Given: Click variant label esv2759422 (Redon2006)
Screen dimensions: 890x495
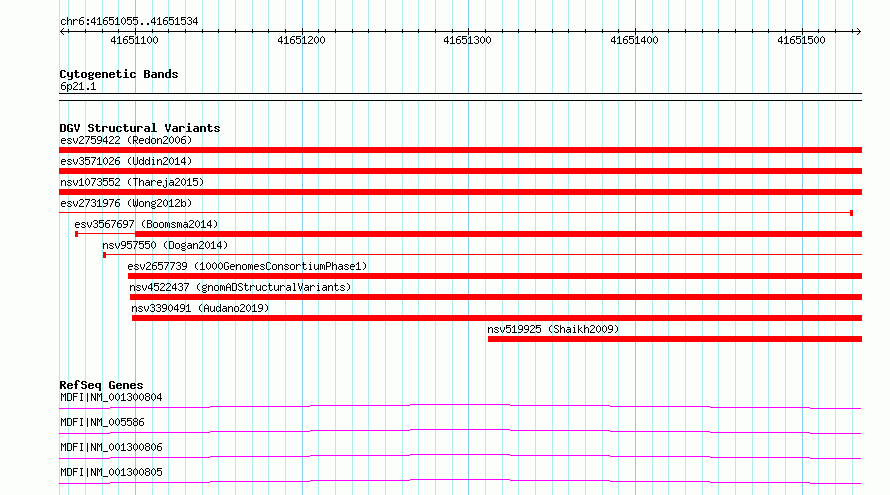Looking at the screenshot, I should [126, 140].
